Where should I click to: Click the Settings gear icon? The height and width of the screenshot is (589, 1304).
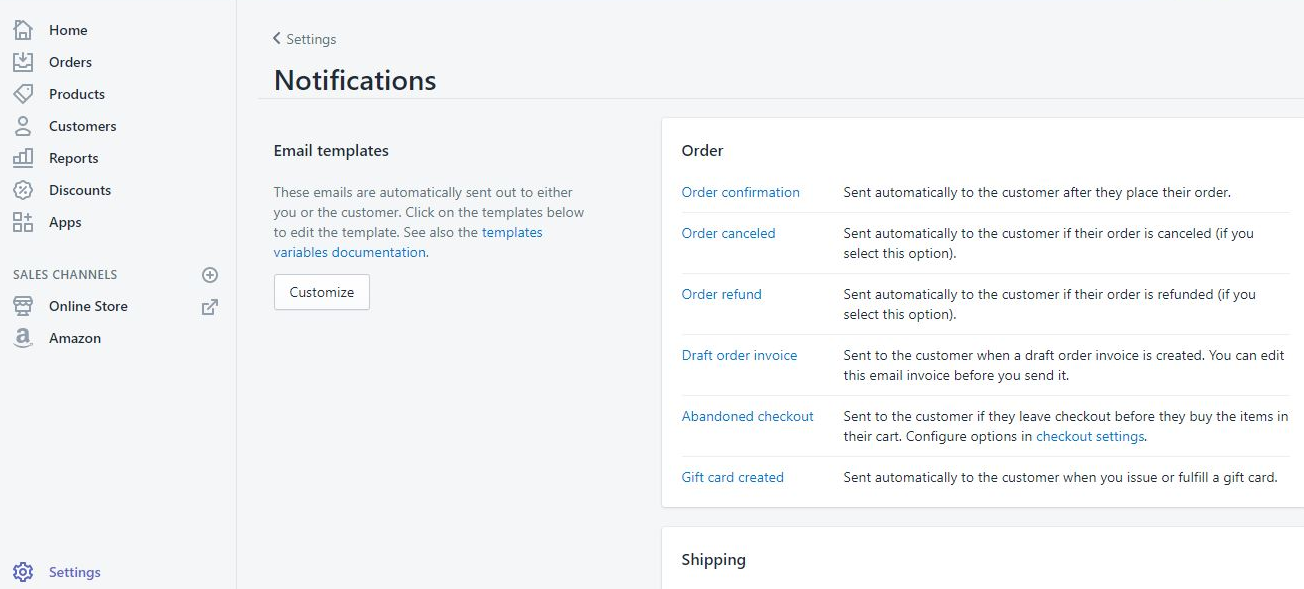tap(22, 572)
